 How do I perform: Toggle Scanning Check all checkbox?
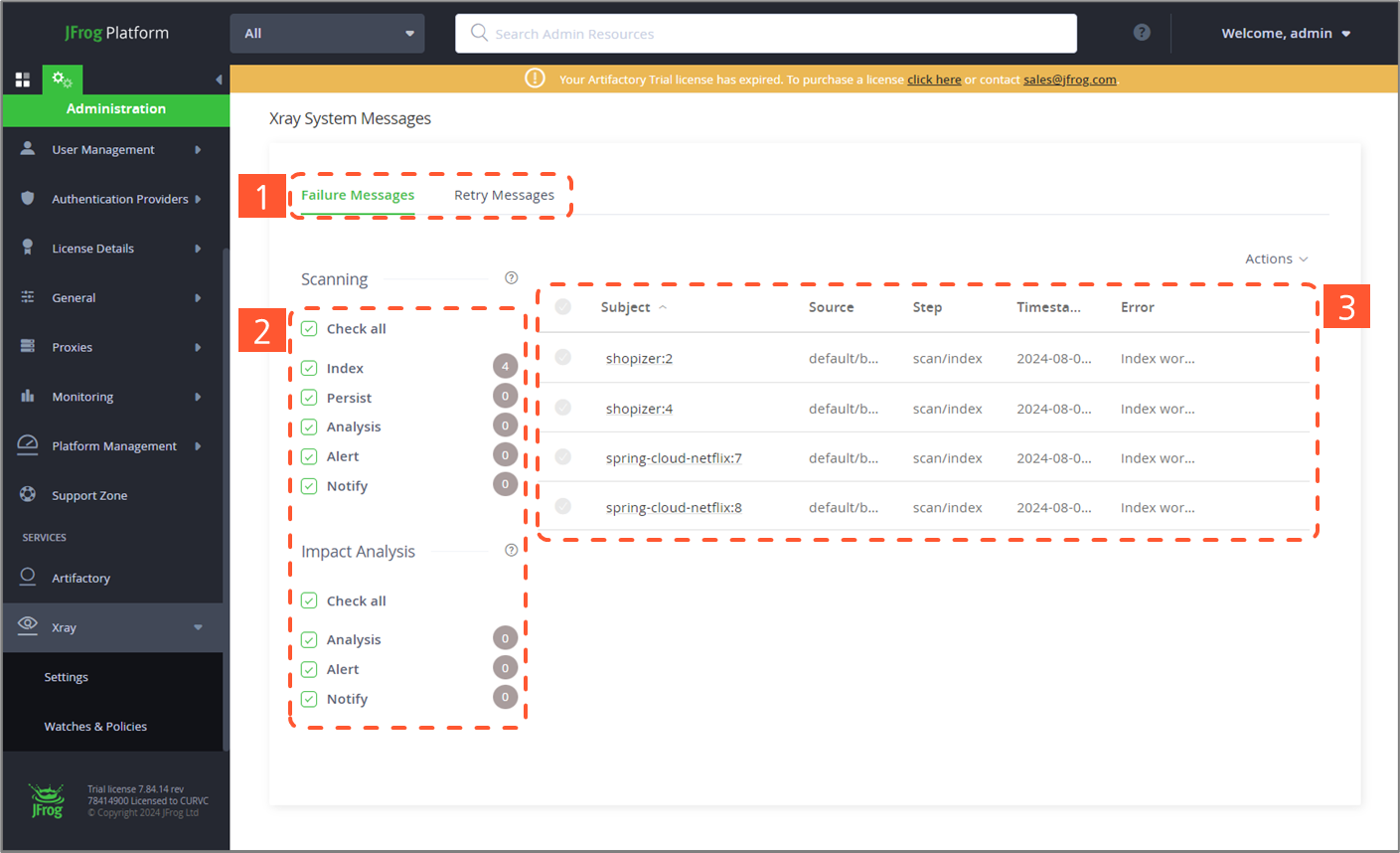point(309,328)
